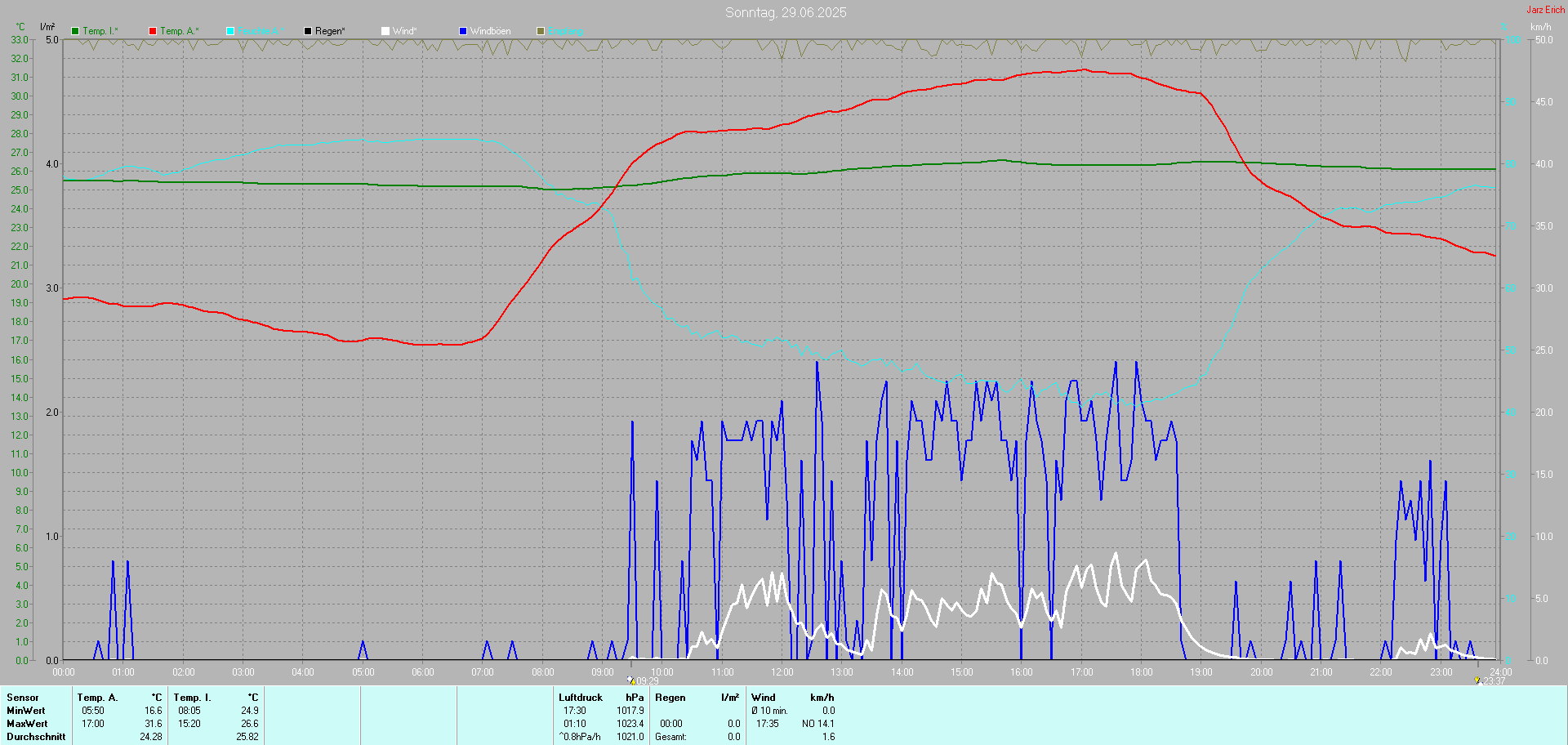Image resolution: width=1568 pixels, height=745 pixels.
Task: Click the max wind time '17:35'
Action: tap(768, 724)
